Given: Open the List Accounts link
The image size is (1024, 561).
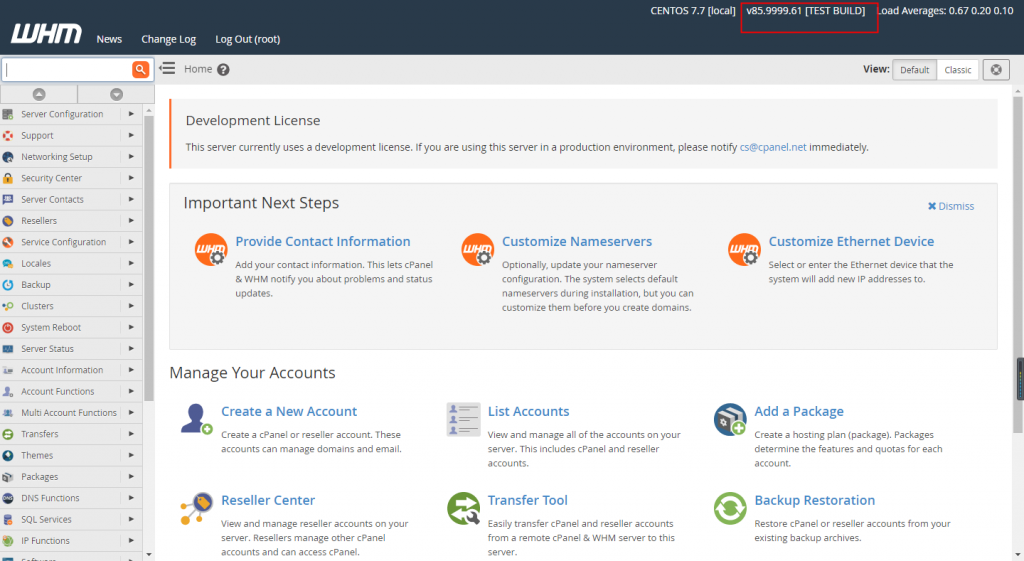Looking at the screenshot, I should [x=528, y=411].
